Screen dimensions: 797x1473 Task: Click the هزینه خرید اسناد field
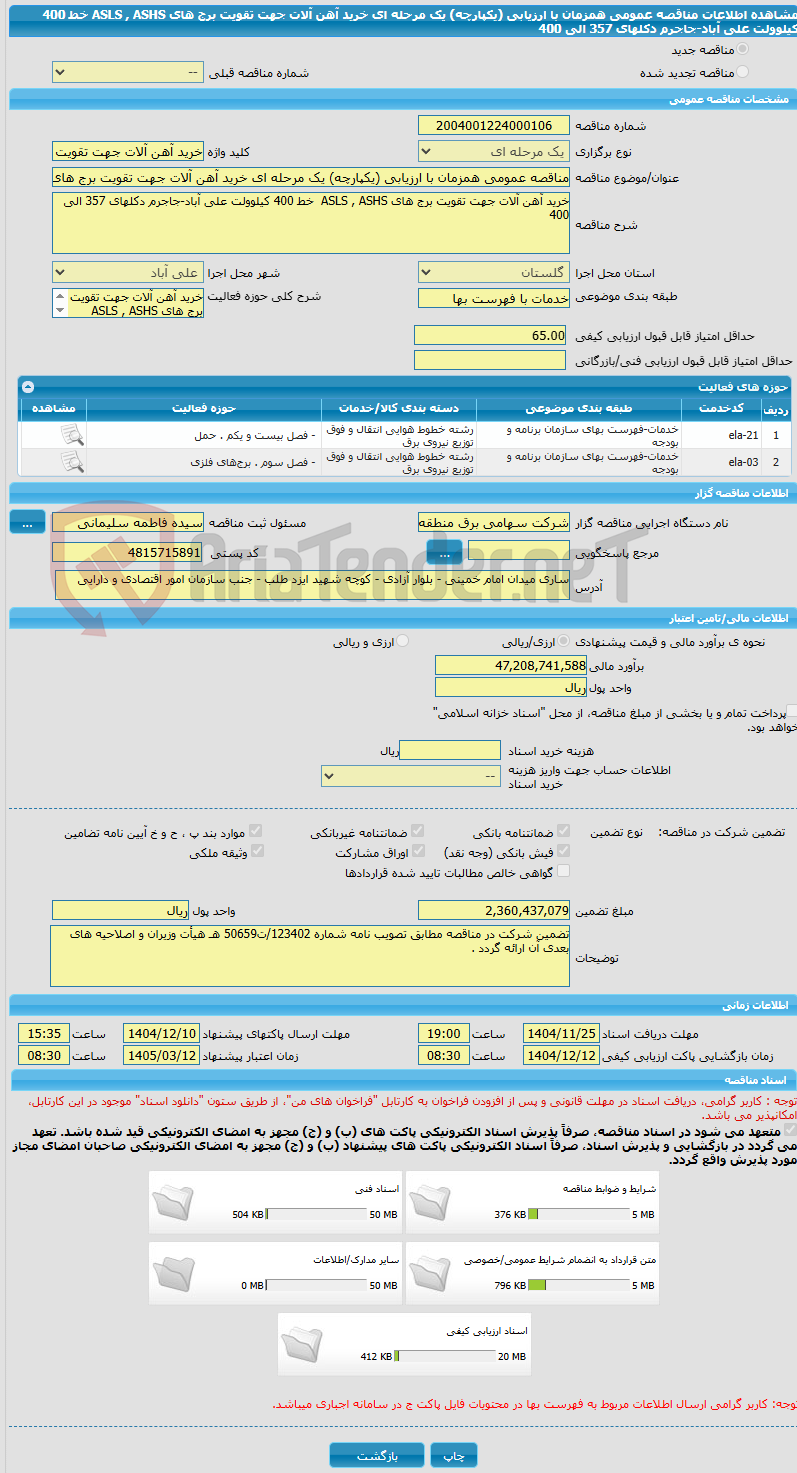(x=450, y=750)
